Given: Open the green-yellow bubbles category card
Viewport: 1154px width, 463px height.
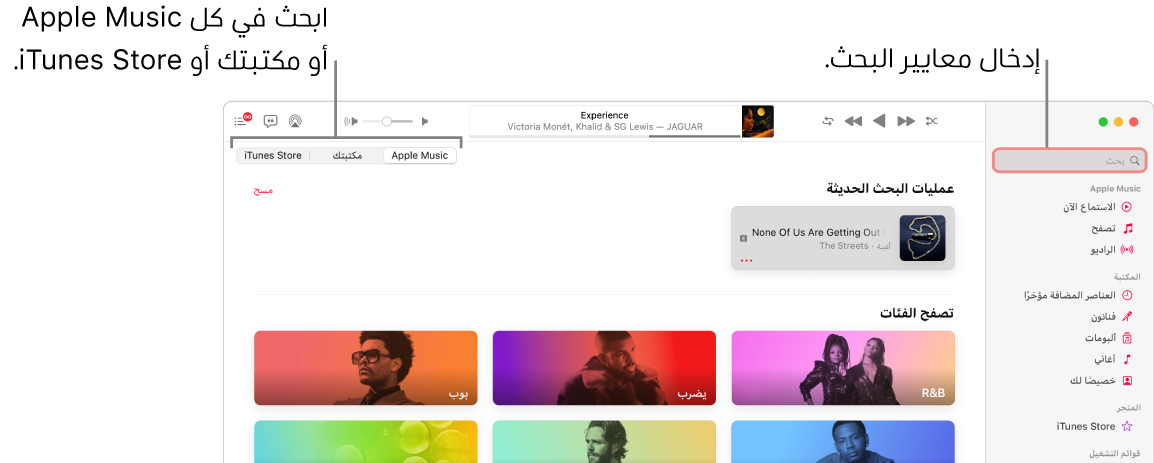Looking at the screenshot, I should click(366, 442).
